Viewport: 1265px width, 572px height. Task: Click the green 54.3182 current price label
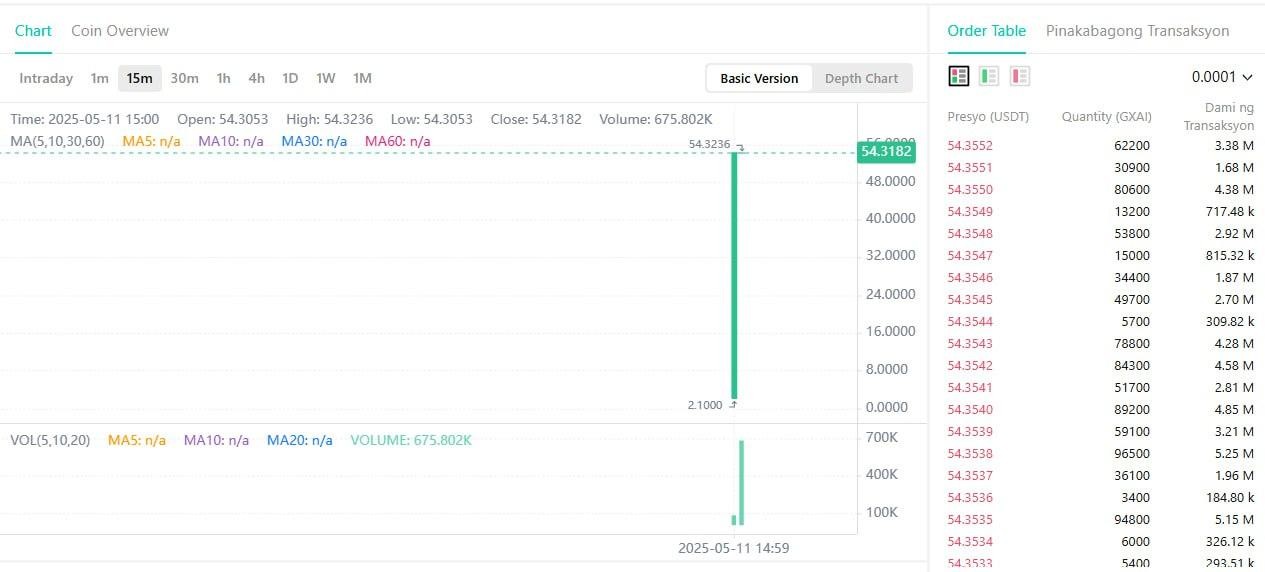[x=885, y=152]
